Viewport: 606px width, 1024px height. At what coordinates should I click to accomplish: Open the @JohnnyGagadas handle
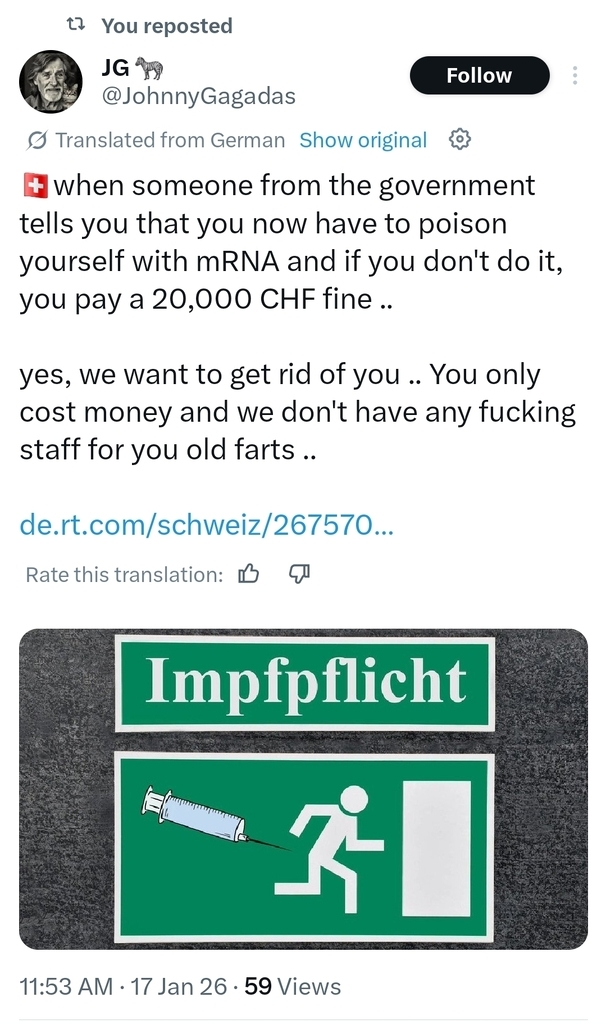pos(198,96)
